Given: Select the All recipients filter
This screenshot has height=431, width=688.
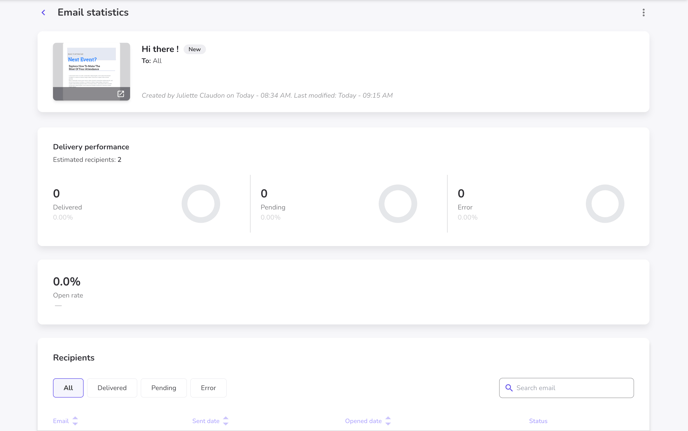Looking at the screenshot, I should [x=68, y=388].
